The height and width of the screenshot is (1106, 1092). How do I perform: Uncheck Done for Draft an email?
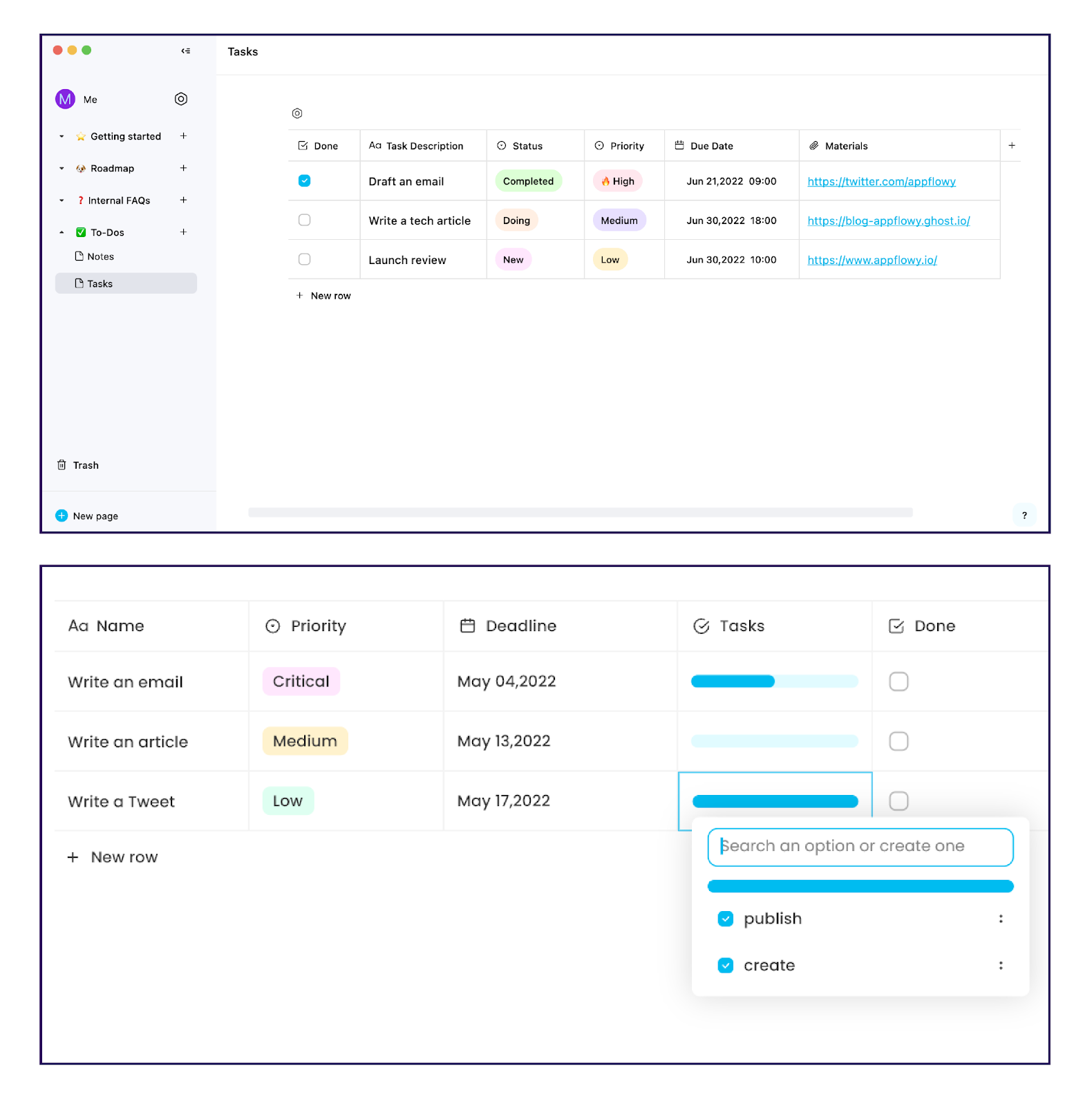pyautogui.click(x=304, y=181)
